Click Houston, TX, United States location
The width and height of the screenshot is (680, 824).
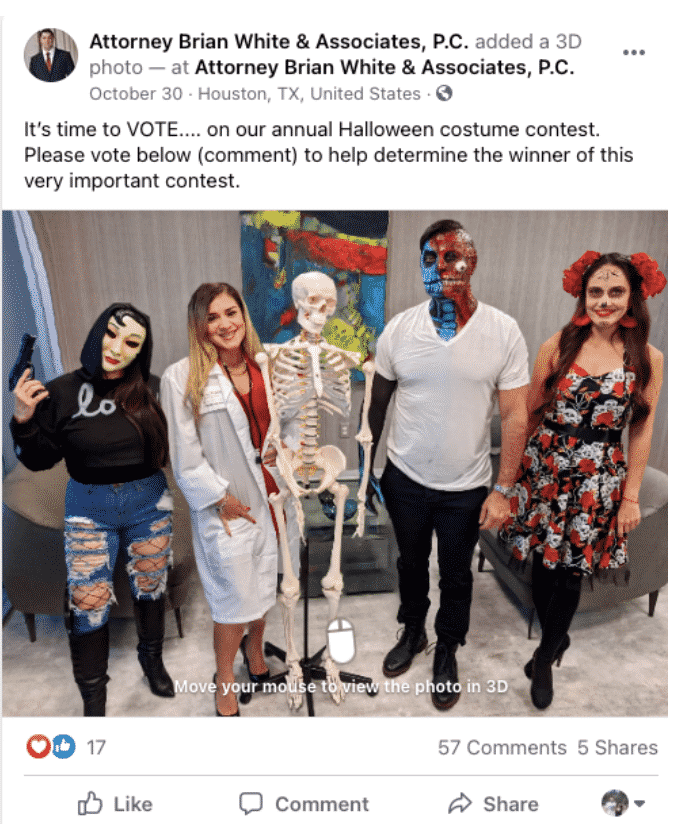(x=310, y=94)
